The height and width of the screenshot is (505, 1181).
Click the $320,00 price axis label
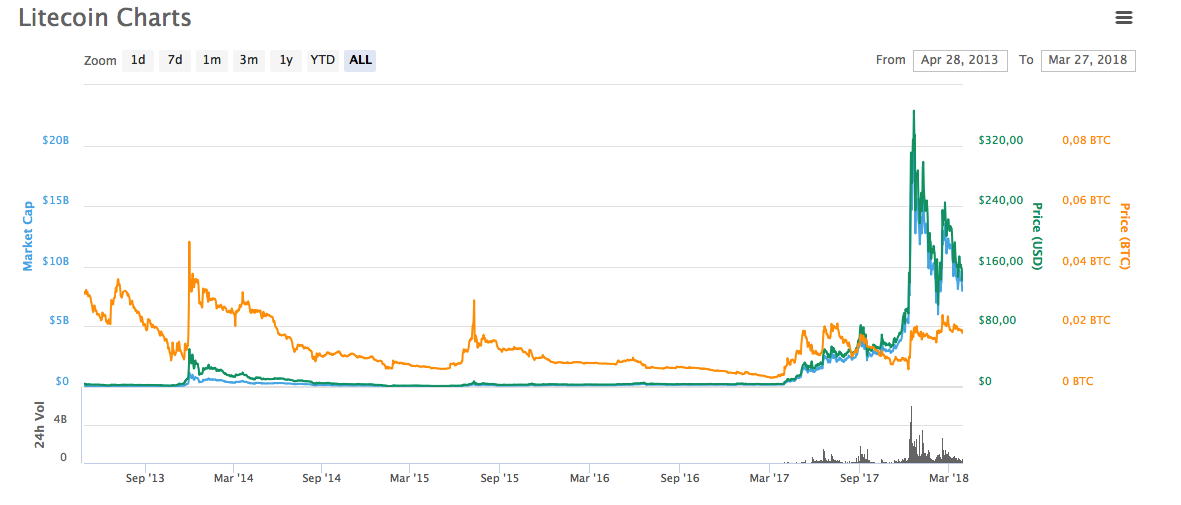[x=1001, y=141]
